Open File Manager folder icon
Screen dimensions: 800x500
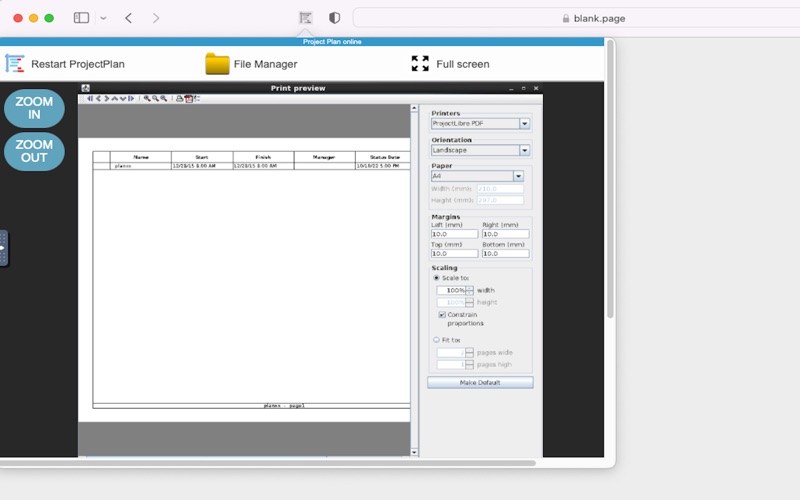click(x=217, y=64)
